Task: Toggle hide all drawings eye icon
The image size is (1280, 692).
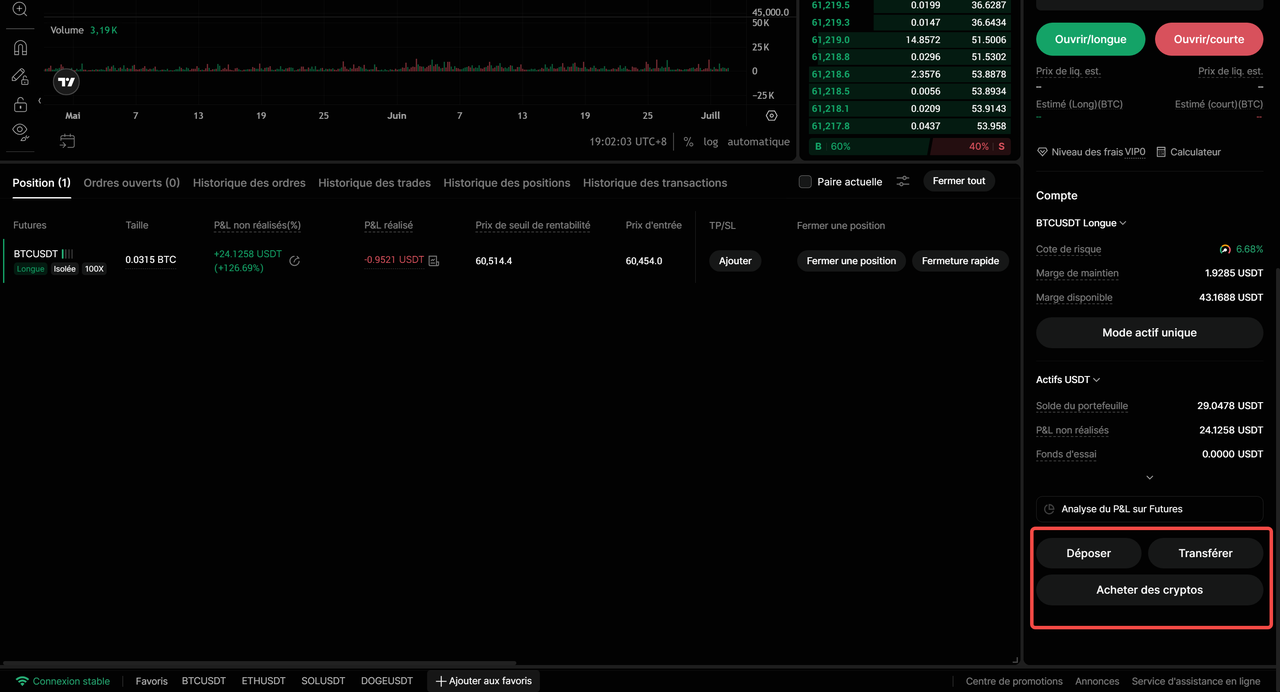Action: tap(20, 131)
